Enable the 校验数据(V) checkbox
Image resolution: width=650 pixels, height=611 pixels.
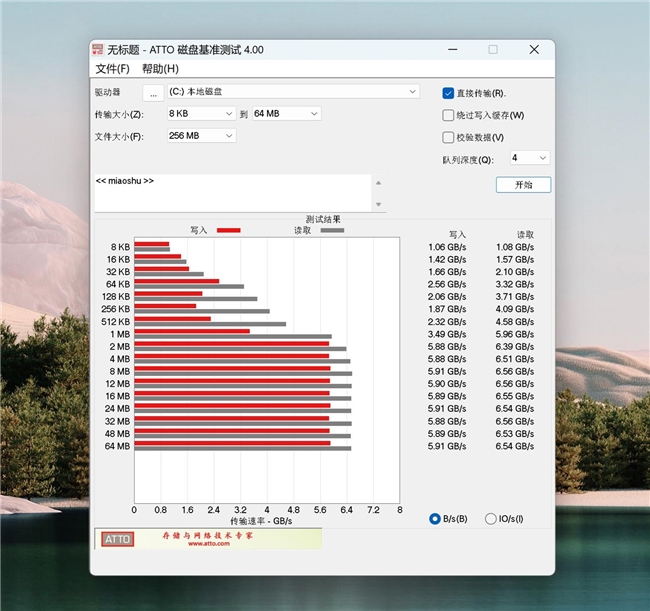[x=448, y=137]
